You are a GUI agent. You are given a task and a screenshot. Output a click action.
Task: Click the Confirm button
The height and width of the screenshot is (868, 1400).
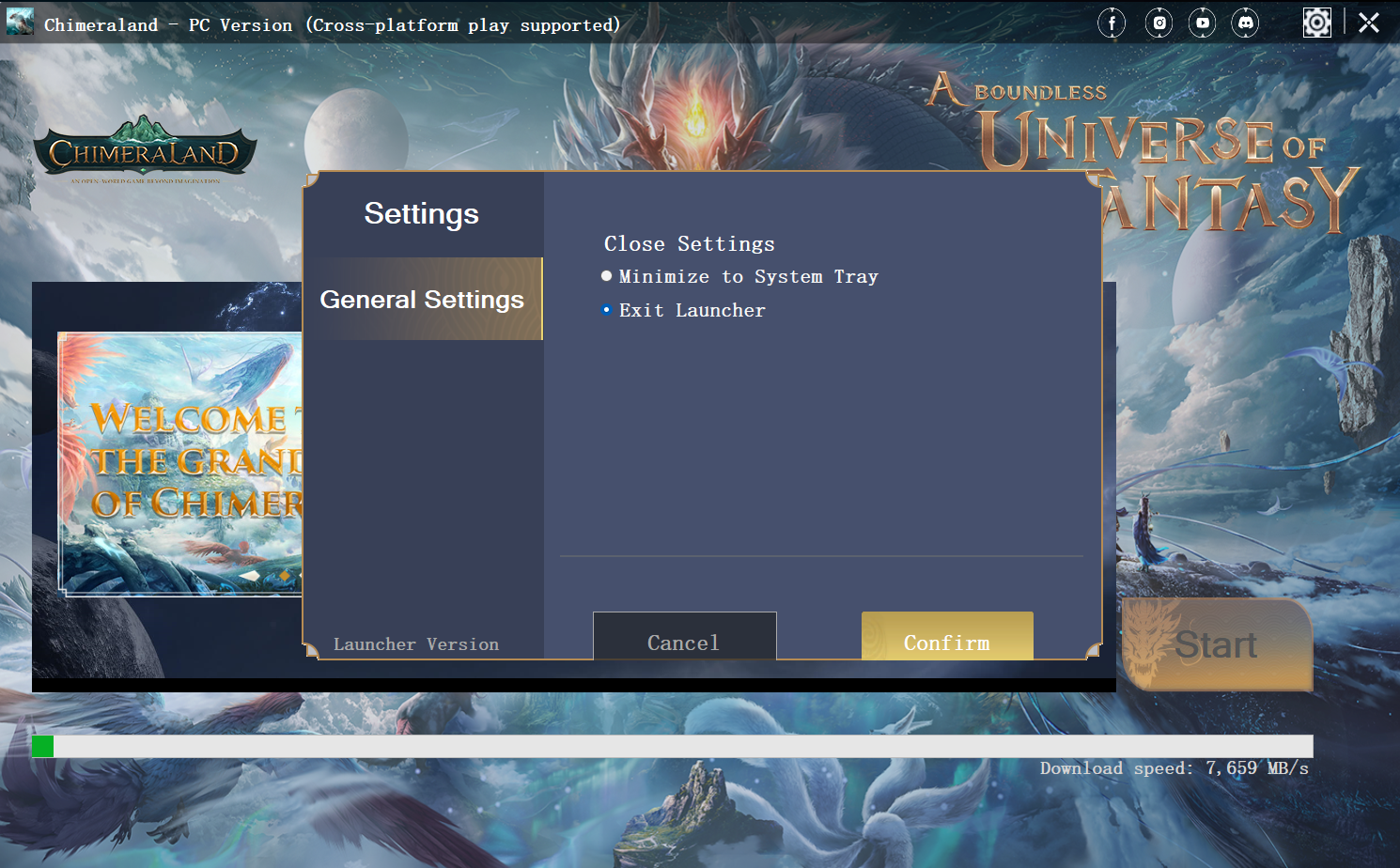point(947,636)
